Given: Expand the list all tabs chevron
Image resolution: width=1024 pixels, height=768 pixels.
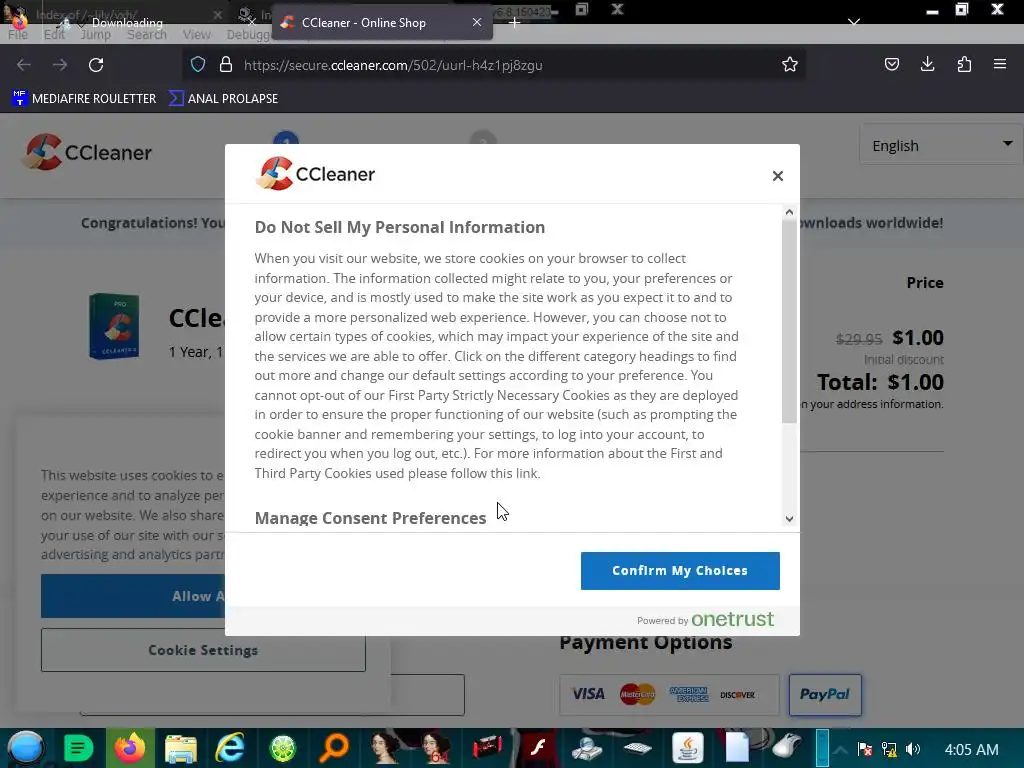Looking at the screenshot, I should click(854, 22).
